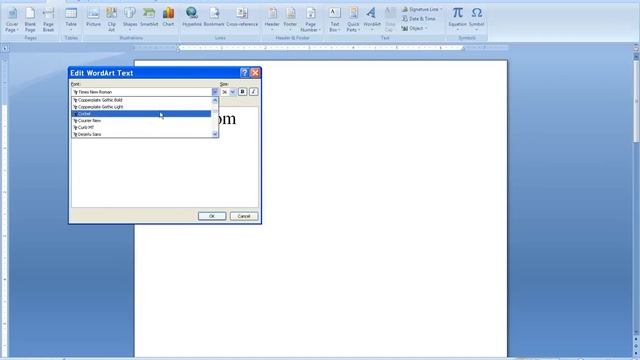Image resolution: width=640 pixels, height=360 pixels.
Task: Open the Header gallery
Action: click(272, 20)
